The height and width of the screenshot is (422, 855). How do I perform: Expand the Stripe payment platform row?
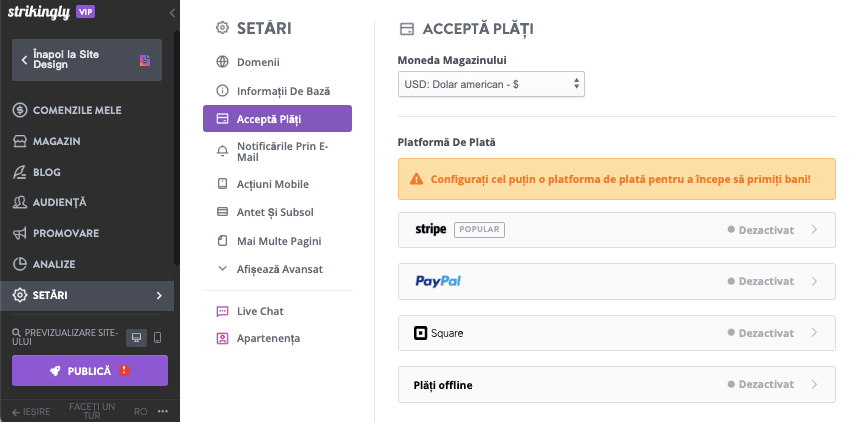[x=617, y=230]
